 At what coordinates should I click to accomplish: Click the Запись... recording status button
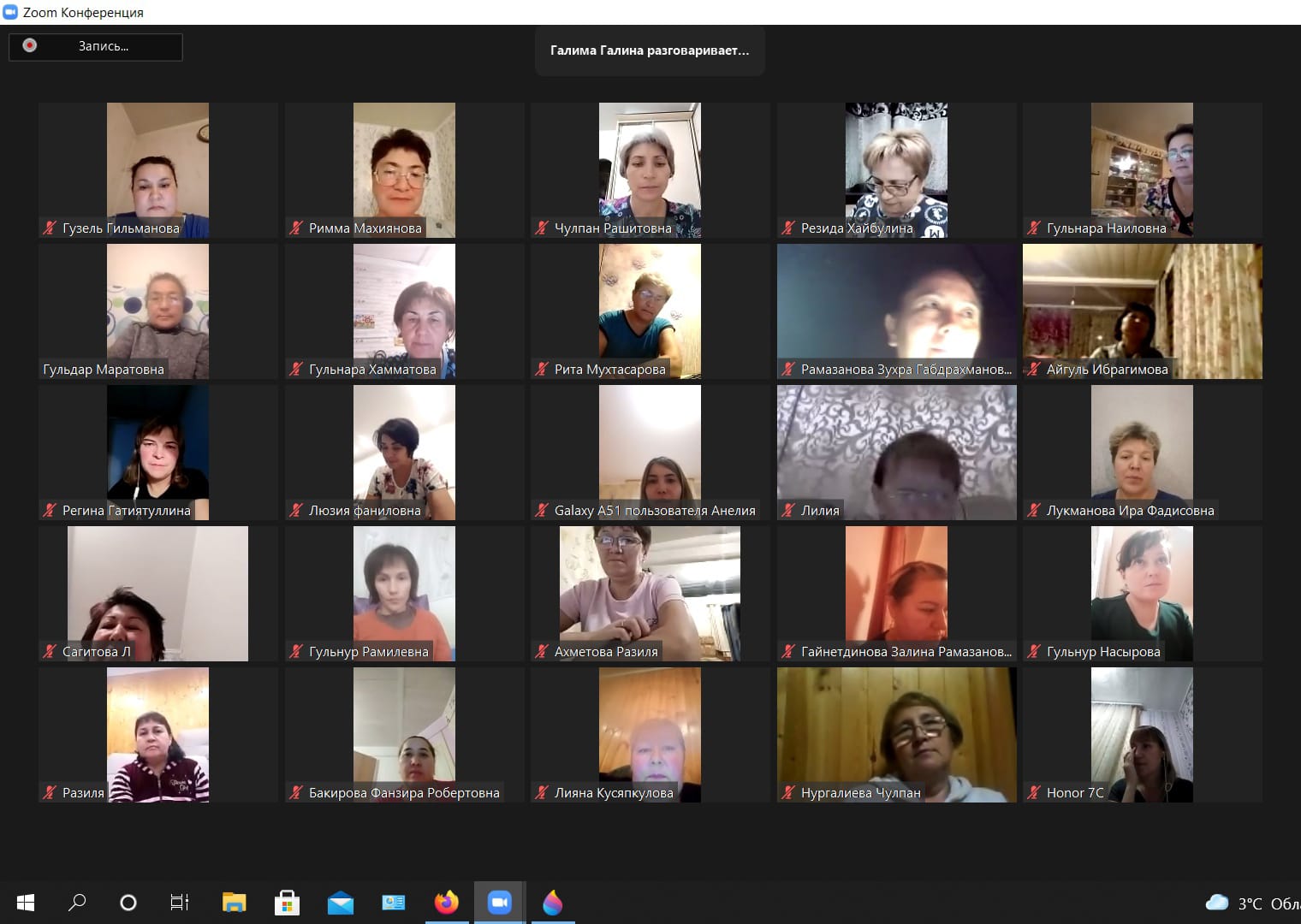(103, 46)
